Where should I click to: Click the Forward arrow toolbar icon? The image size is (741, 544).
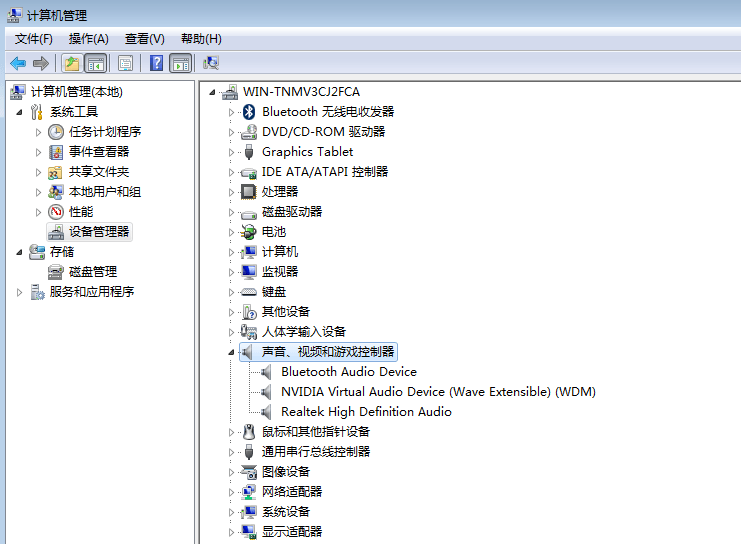click(x=41, y=63)
